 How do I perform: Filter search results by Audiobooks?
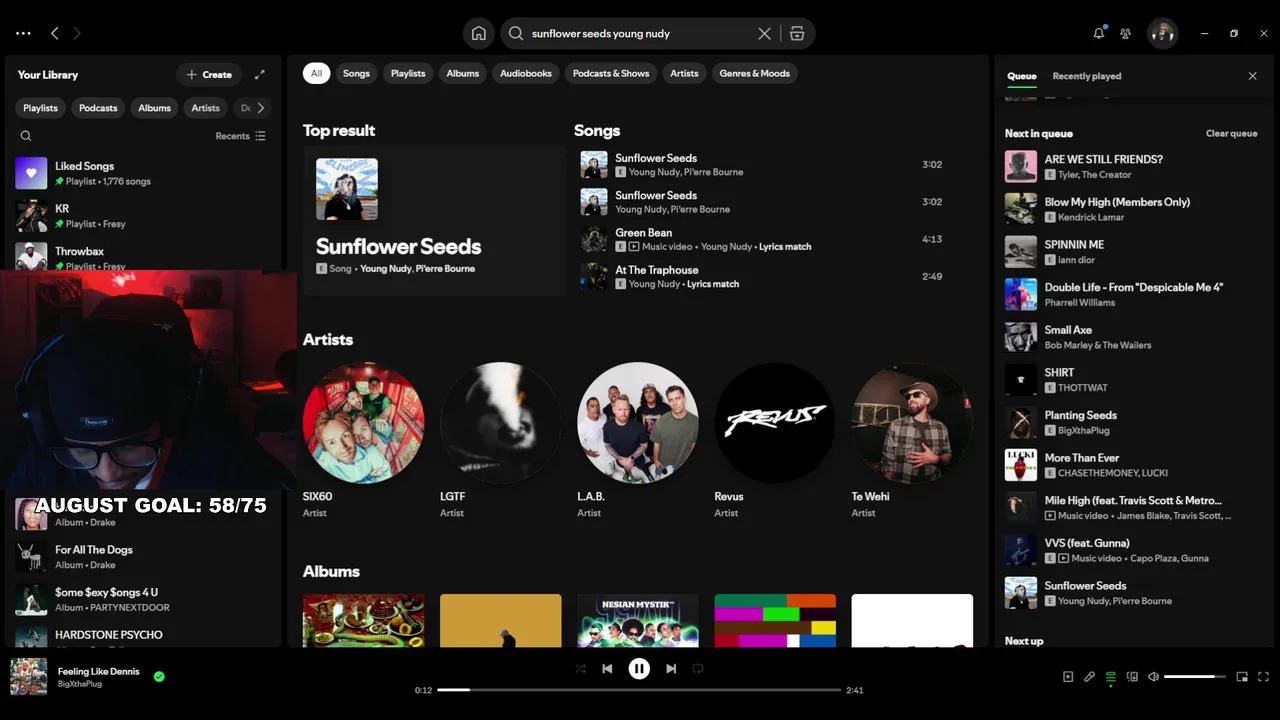526,73
